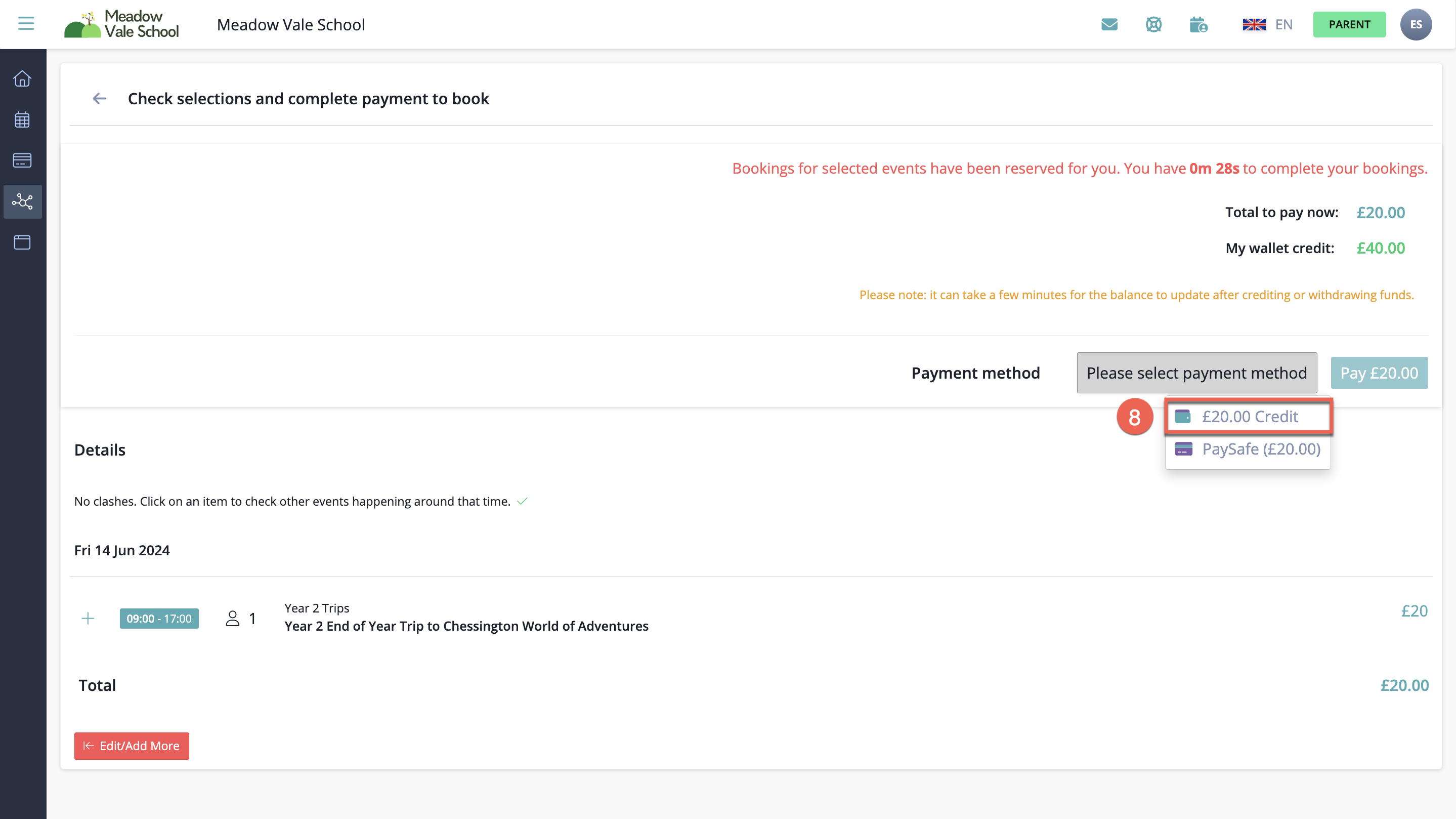Viewport: 1456px width, 819px height.
Task: Go to the Home sidebar icon
Action: point(22,78)
